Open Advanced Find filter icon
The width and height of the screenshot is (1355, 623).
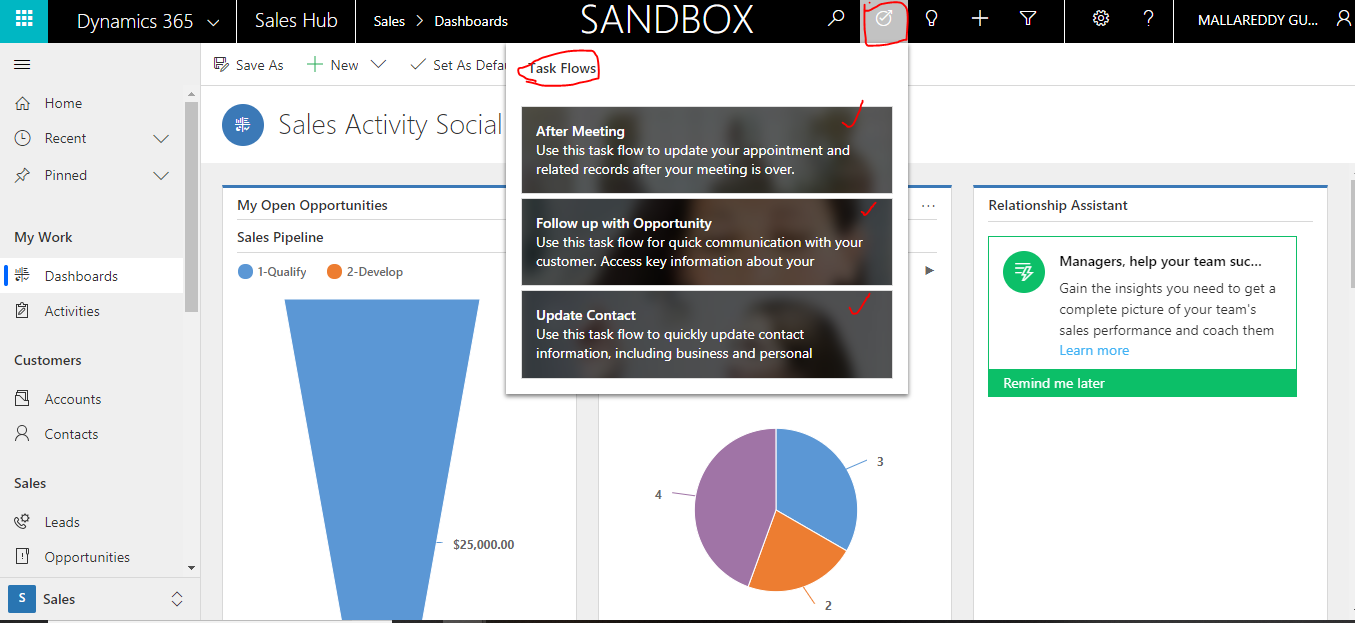point(1027,19)
